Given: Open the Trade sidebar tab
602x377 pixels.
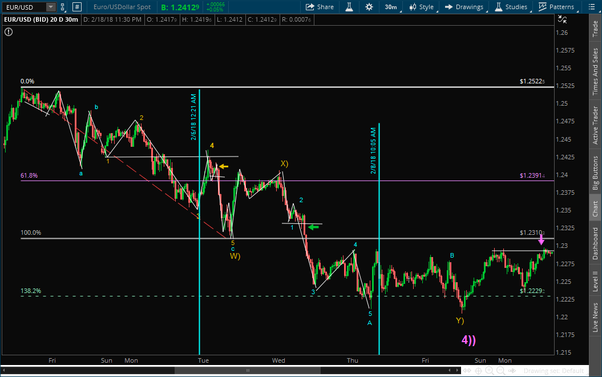Looking at the screenshot, I should (x=595, y=28).
